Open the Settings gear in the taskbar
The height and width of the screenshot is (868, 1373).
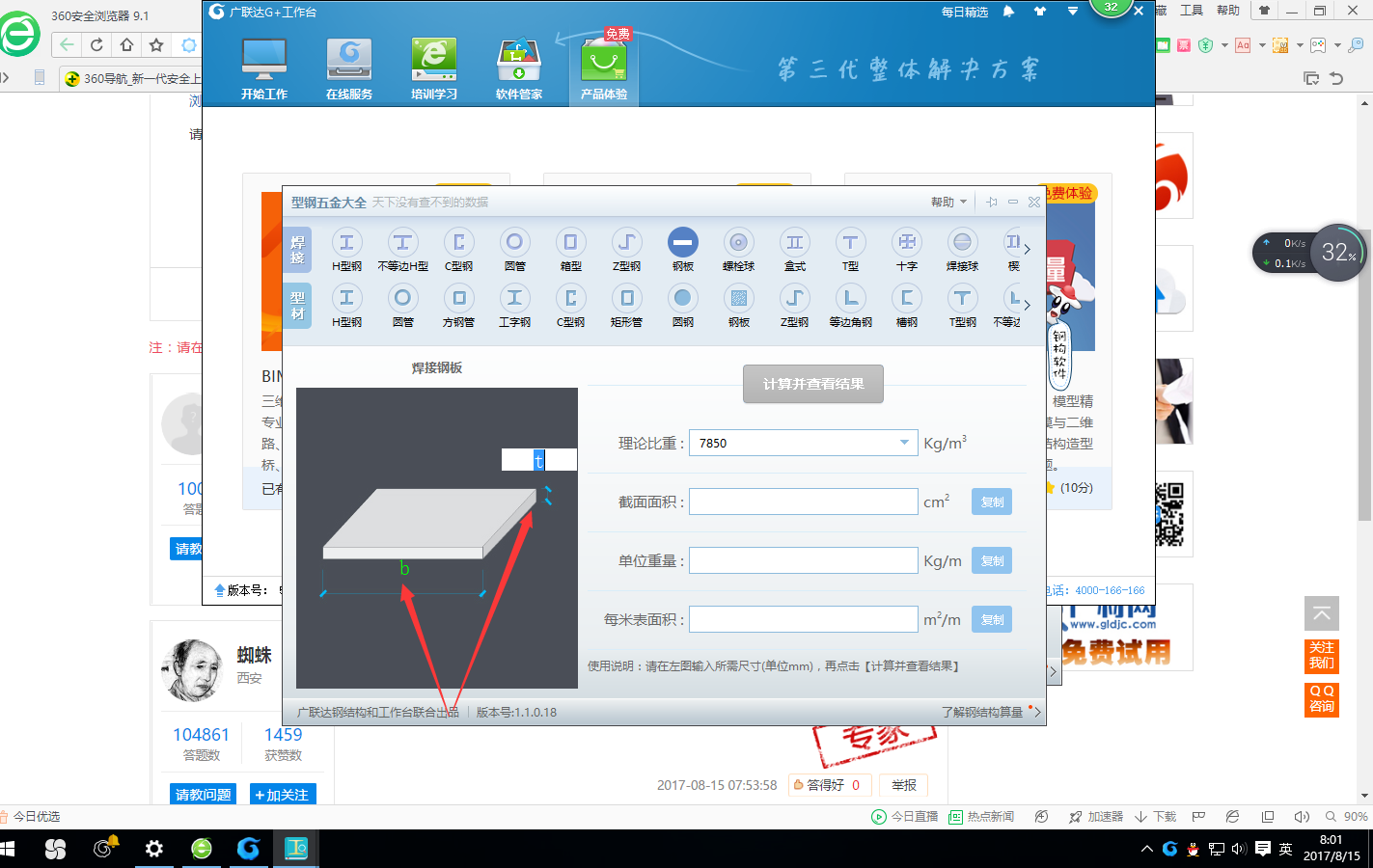pos(153,849)
